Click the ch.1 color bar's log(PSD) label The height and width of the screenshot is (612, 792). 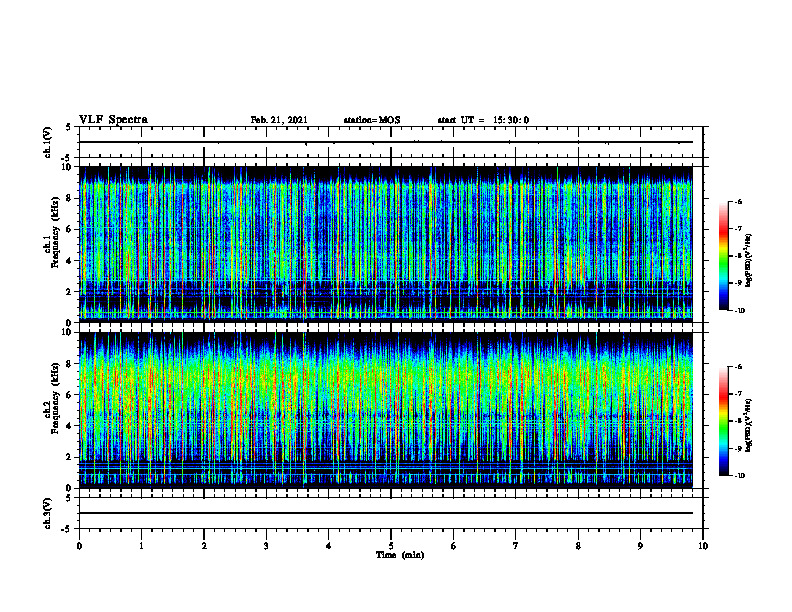[749, 261]
